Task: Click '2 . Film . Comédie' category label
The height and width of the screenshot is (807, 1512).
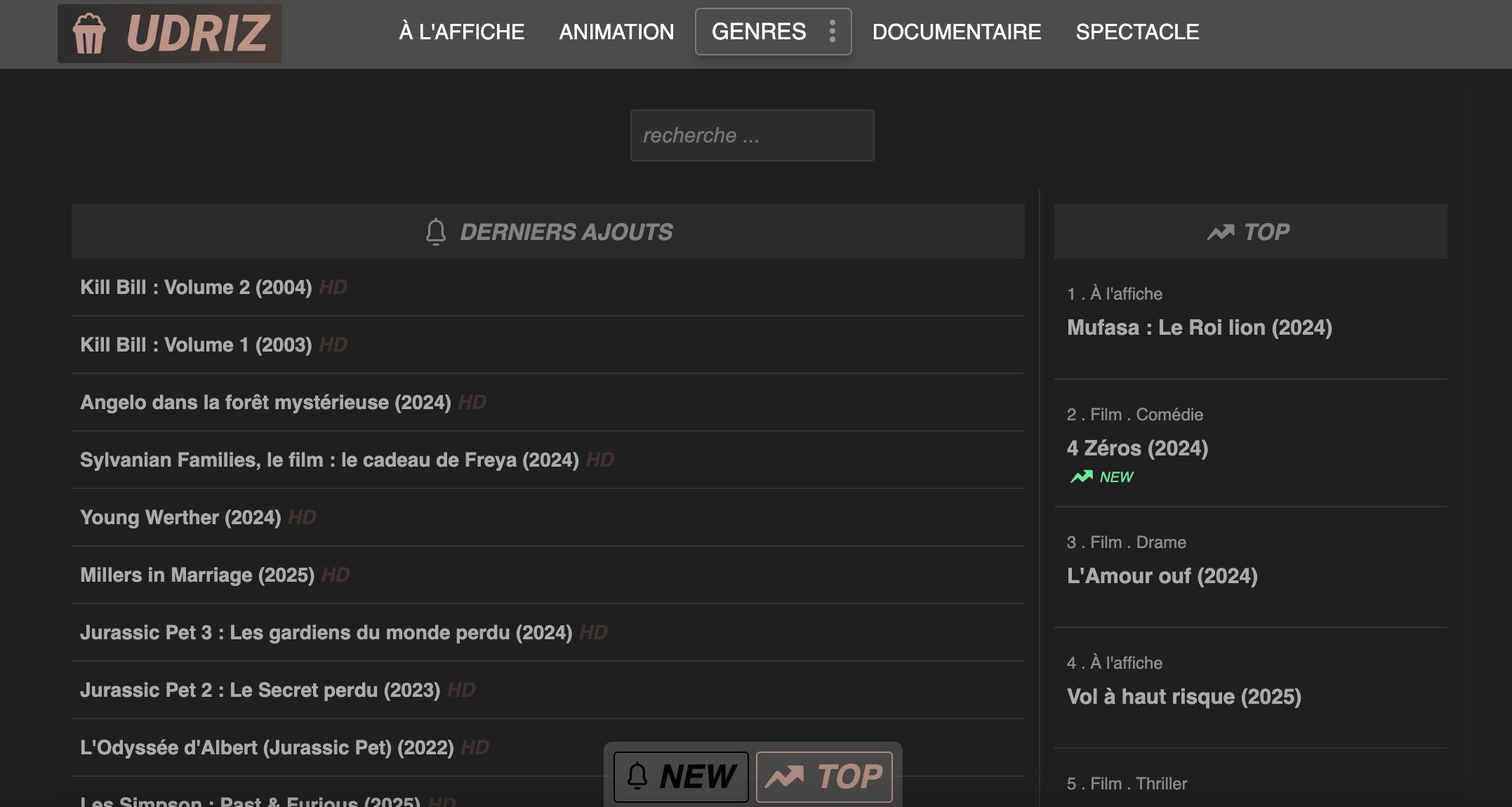Action: [x=1135, y=415]
